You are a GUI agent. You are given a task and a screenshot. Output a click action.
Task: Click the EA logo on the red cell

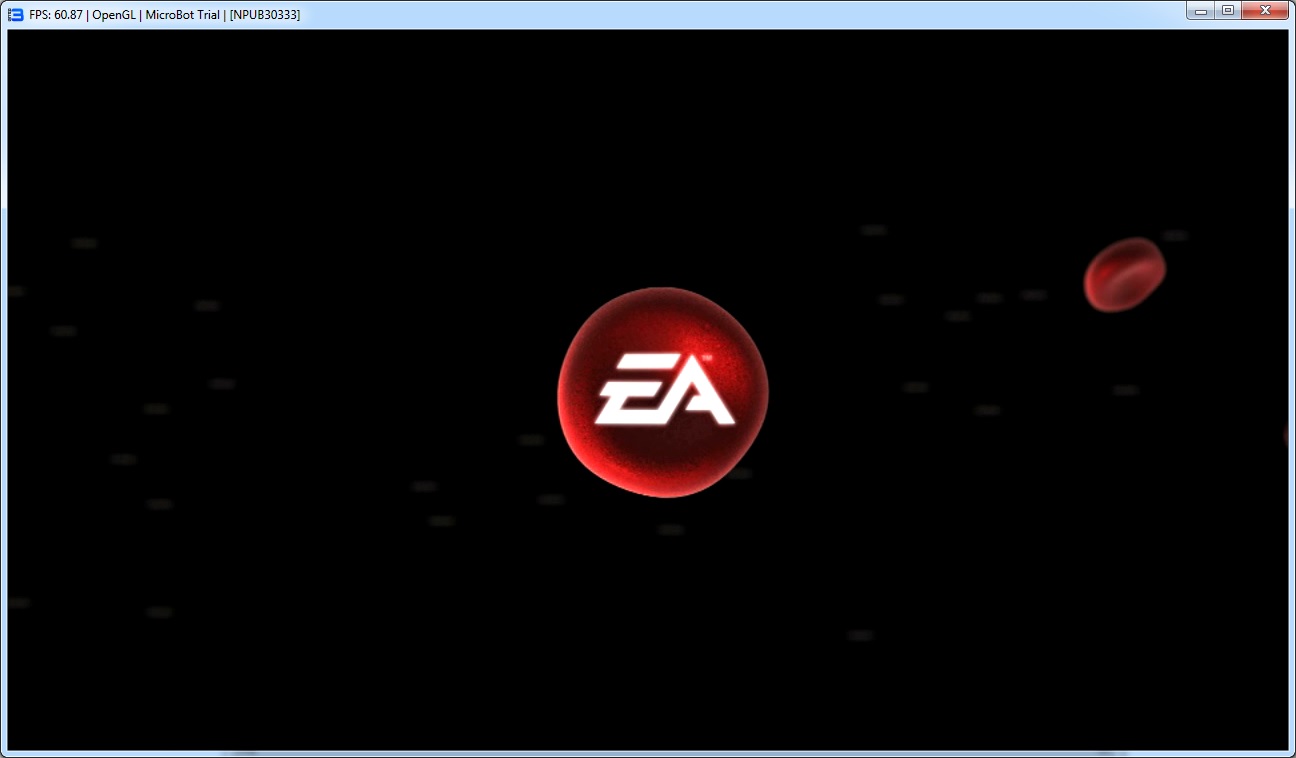[665, 388]
